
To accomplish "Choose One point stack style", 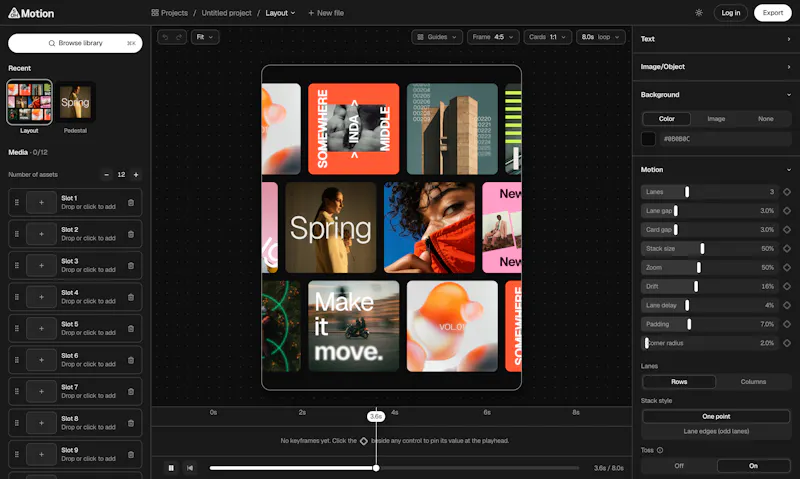I will [x=716, y=416].
